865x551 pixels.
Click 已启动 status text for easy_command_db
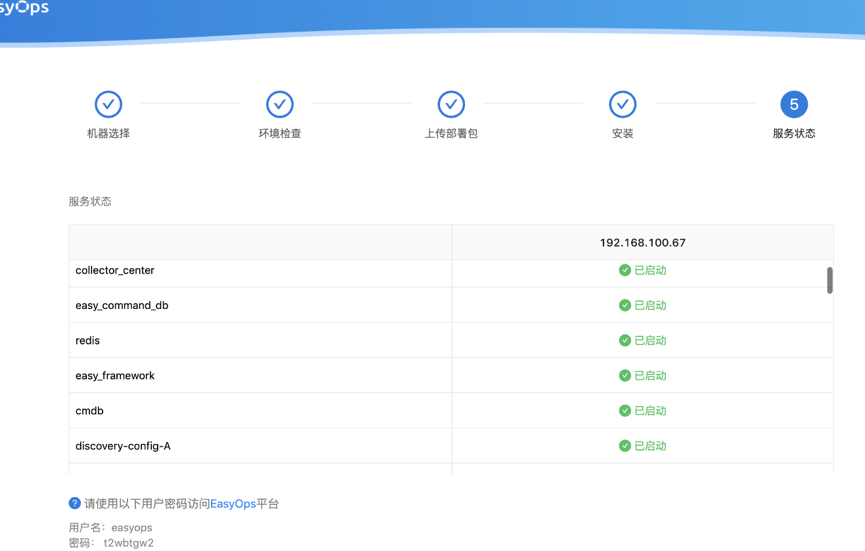point(650,306)
